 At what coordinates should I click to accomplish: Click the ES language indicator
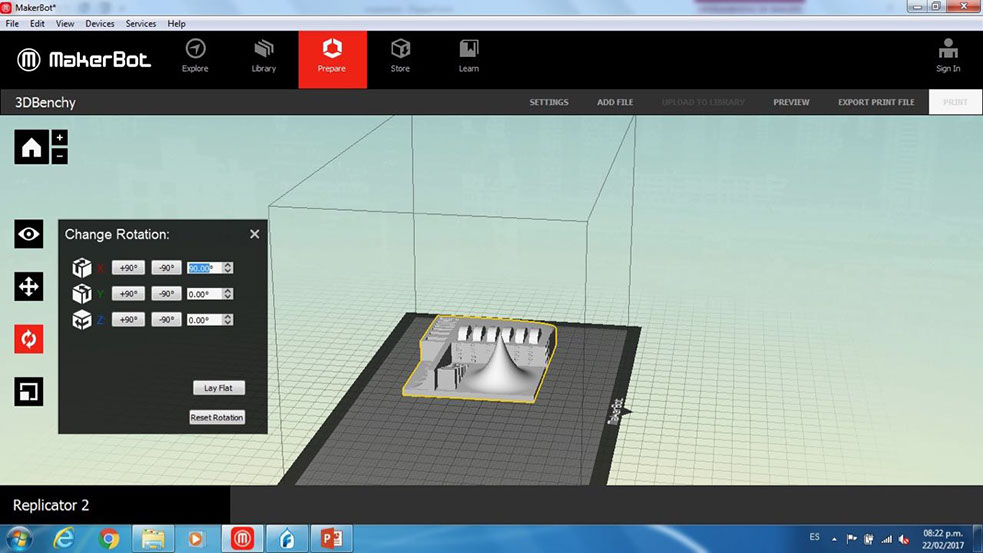click(x=814, y=537)
